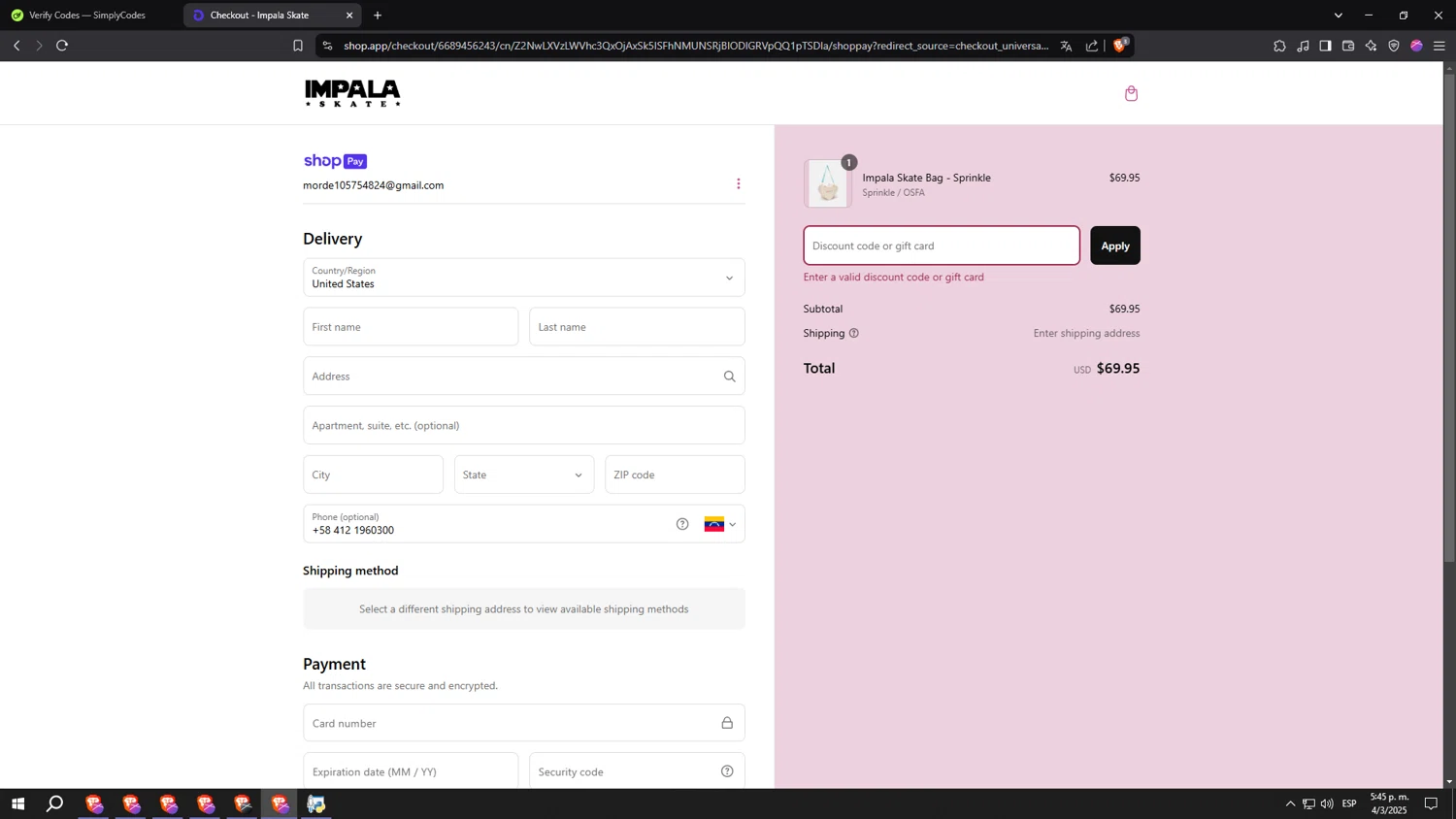The width and height of the screenshot is (1456, 819).
Task: Open the volume control in system tray
Action: coord(1327,803)
